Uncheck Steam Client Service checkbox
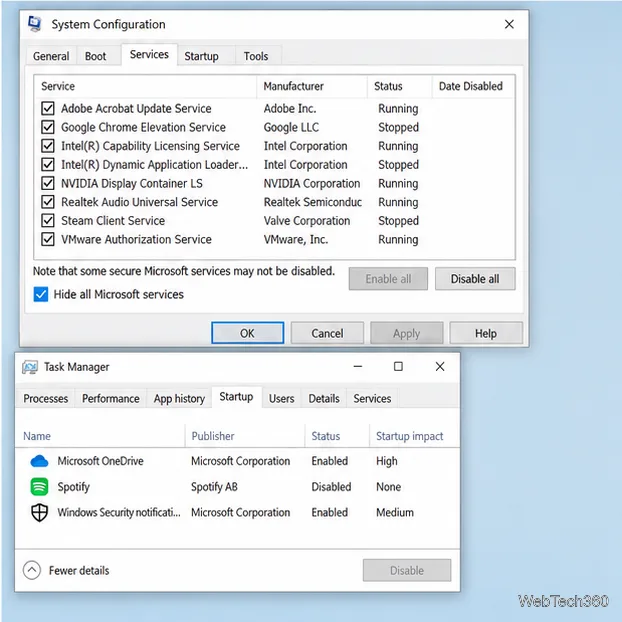Viewport: 622px width, 622px height. tap(48, 221)
